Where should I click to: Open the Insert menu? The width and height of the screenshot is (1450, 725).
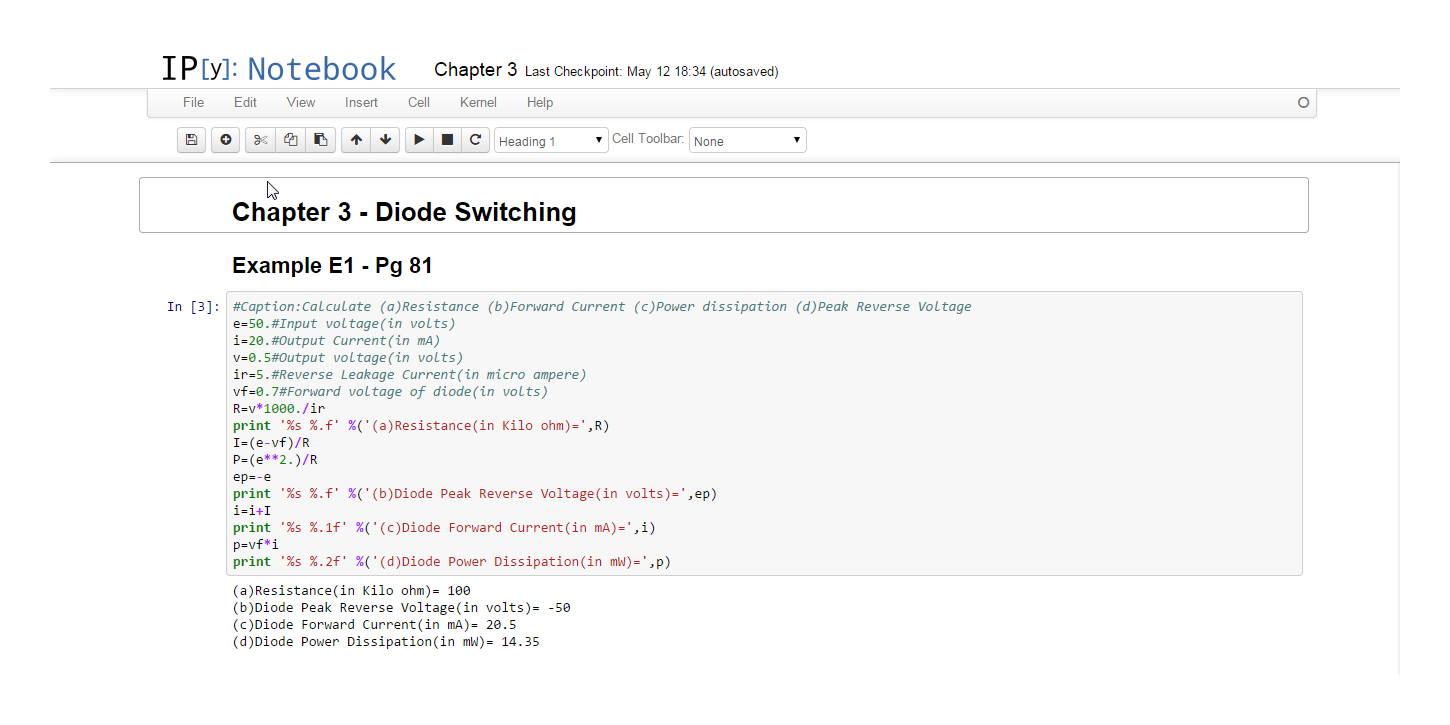click(361, 102)
